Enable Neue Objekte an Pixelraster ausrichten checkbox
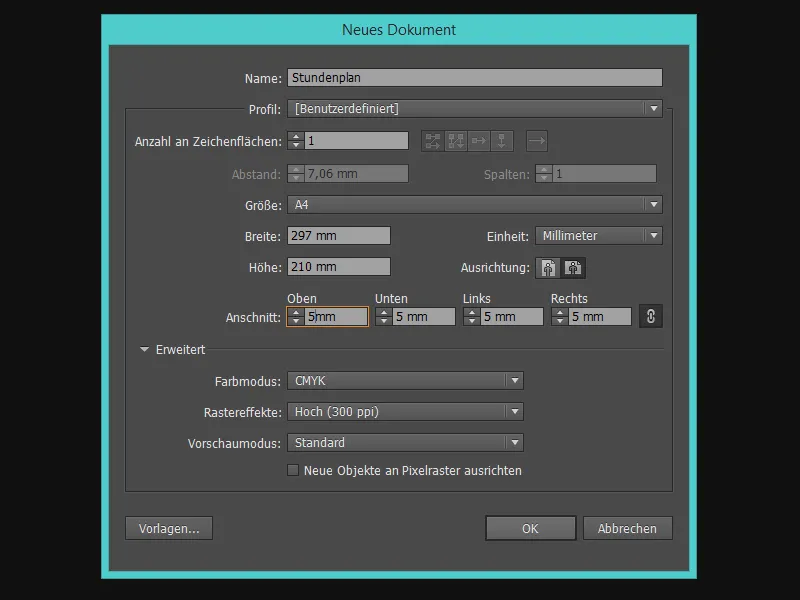The image size is (800, 600). (293, 470)
